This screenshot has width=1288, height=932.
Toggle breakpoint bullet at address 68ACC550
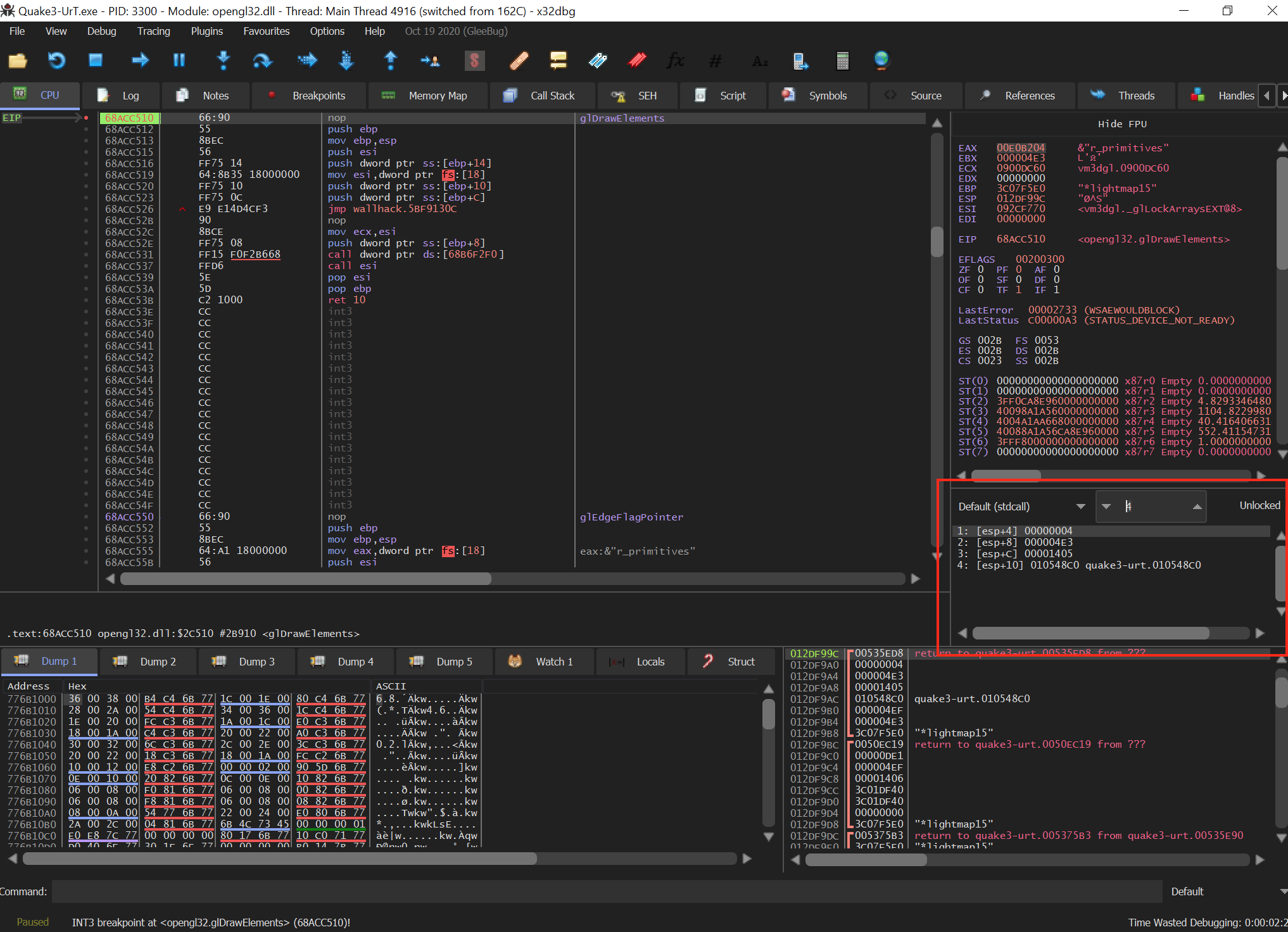(x=86, y=517)
